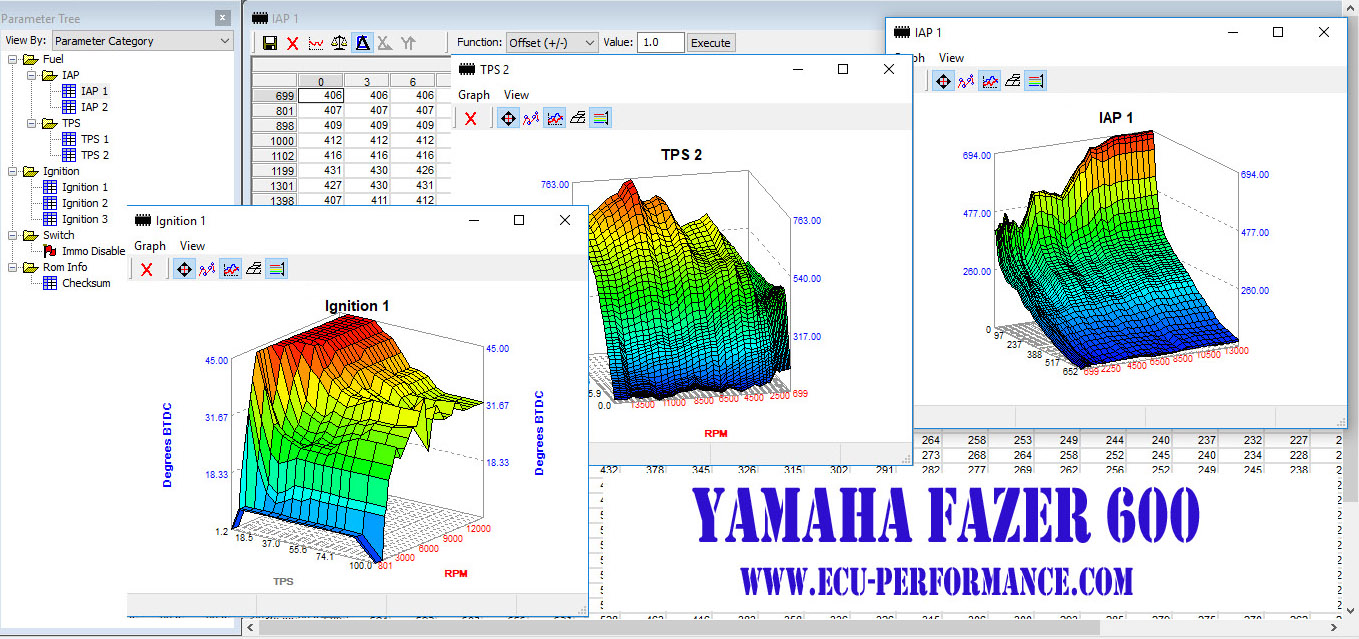The height and width of the screenshot is (639, 1359).
Task: Select IAP 2 map in parameter tree
Action: [x=94, y=107]
